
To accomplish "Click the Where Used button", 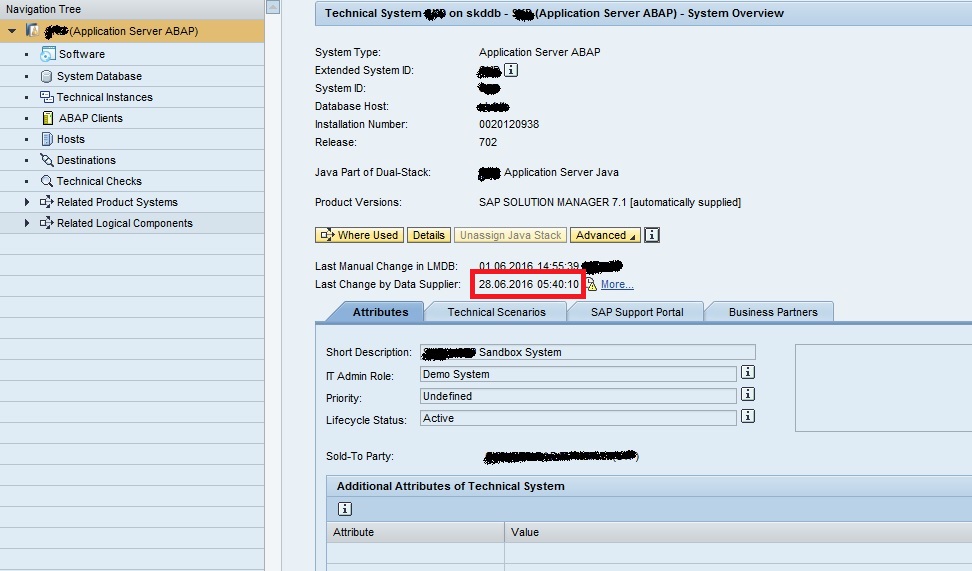I will [359, 235].
